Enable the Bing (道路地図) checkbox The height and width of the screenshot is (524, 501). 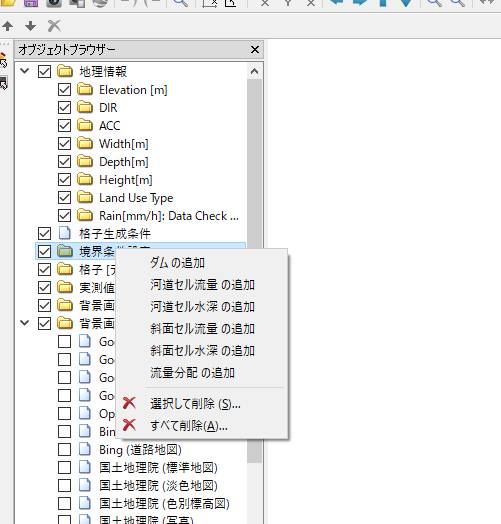point(65,449)
